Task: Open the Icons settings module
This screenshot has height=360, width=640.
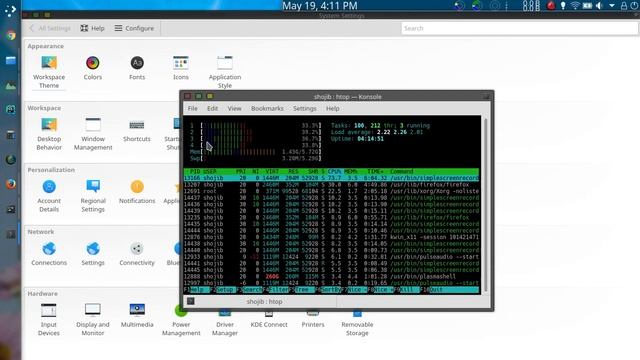Action: (180, 68)
